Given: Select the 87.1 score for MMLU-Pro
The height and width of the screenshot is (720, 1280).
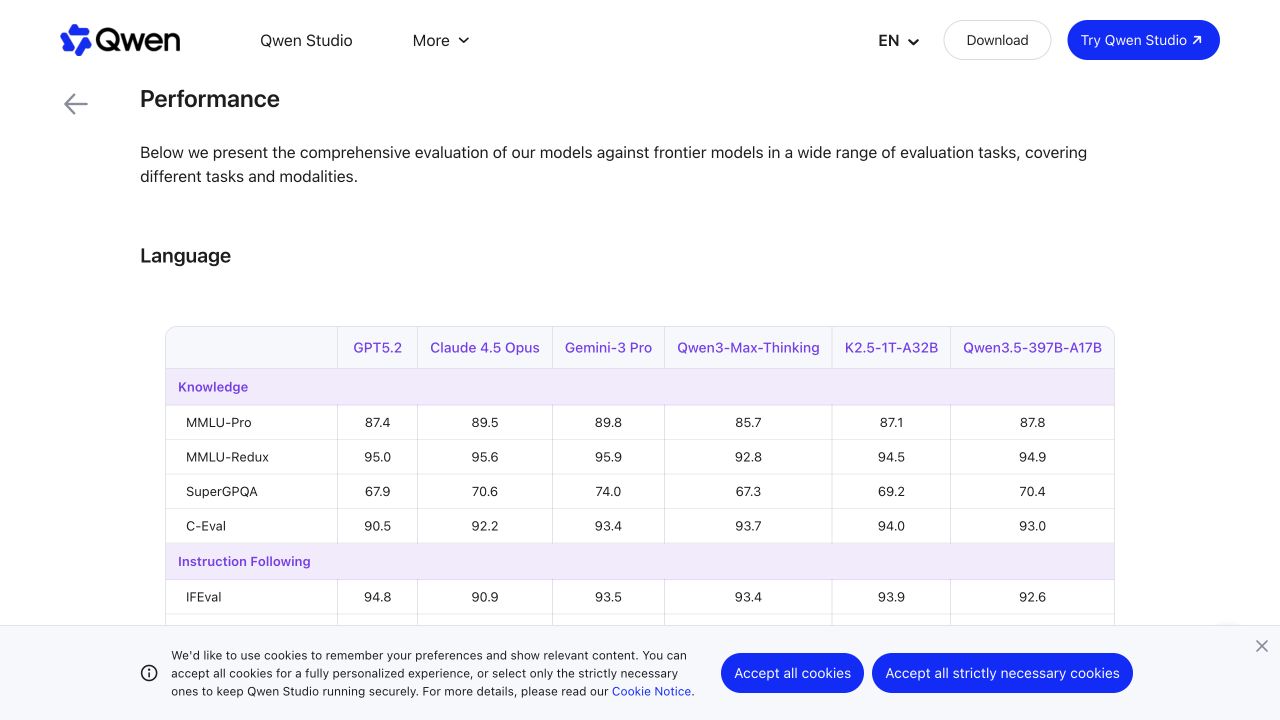Looking at the screenshot, I should click(x=891, y=423).
